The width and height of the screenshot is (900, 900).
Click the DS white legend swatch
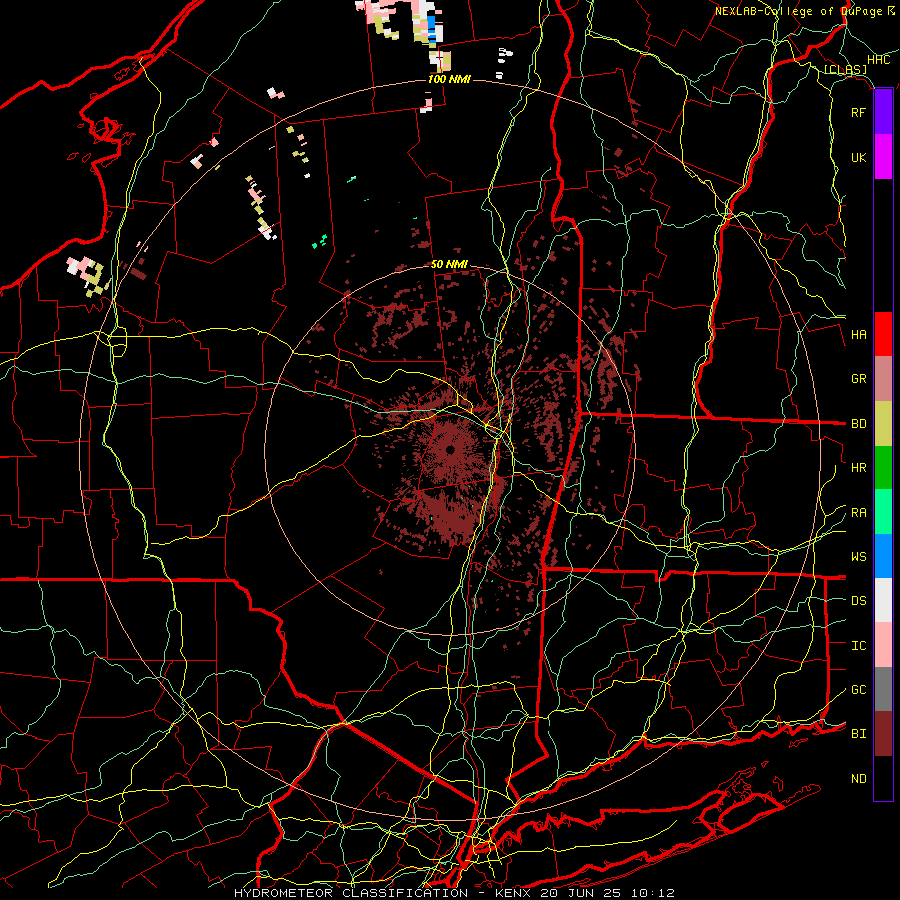click(x=883, y=600)
